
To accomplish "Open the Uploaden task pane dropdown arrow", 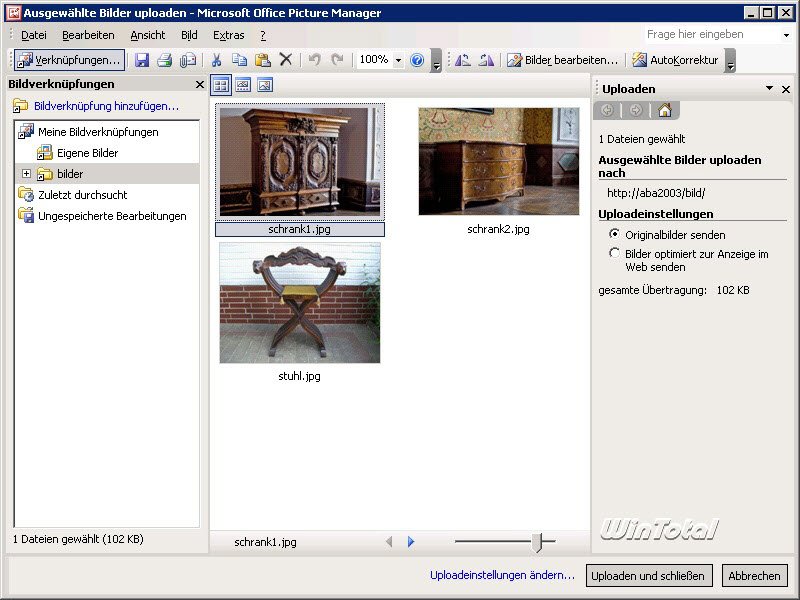I will pyautogui.click(x=769, y=88).
